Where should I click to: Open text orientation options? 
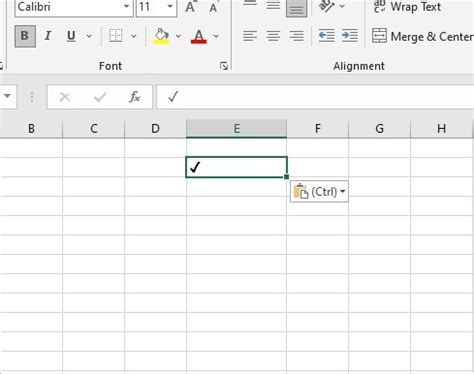tap(332, 6)
